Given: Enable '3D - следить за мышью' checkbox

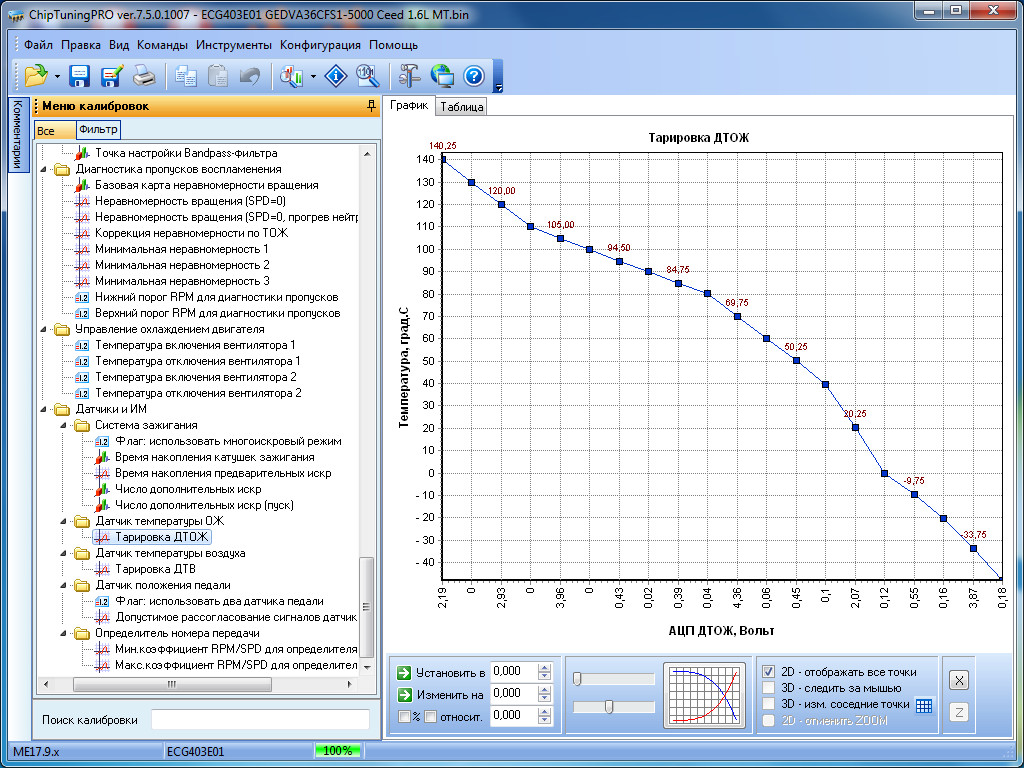Looking at the screenshot, I should (768, 688).
